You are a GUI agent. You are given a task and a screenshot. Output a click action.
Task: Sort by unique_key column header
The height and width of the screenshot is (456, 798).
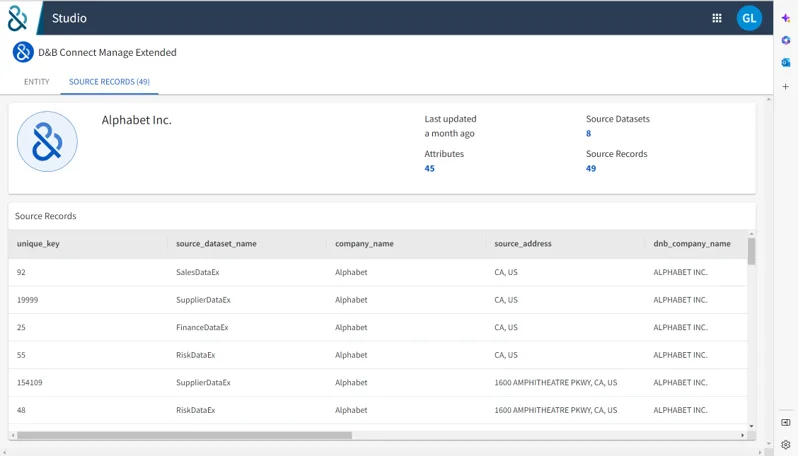[x=38, y=244]
